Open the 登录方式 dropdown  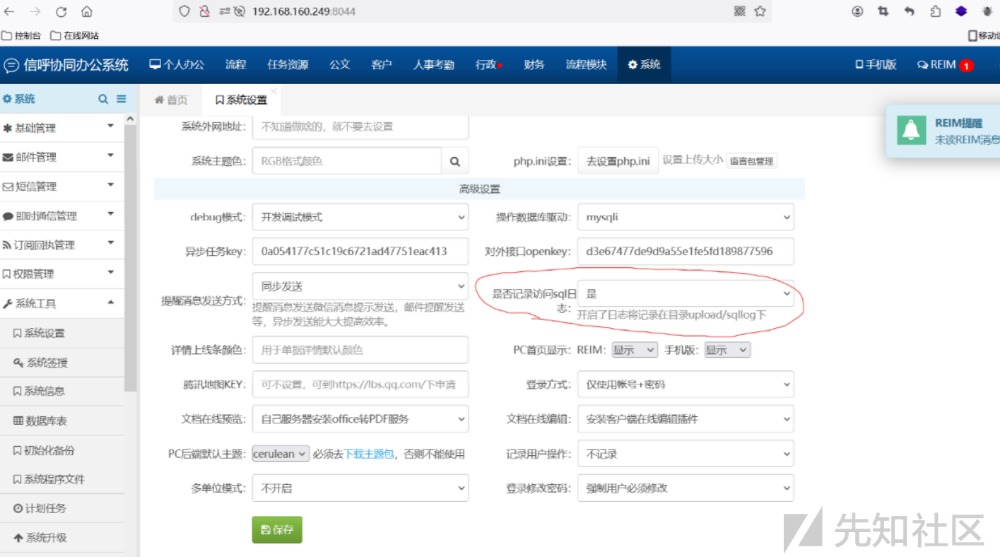pos(688,384)
